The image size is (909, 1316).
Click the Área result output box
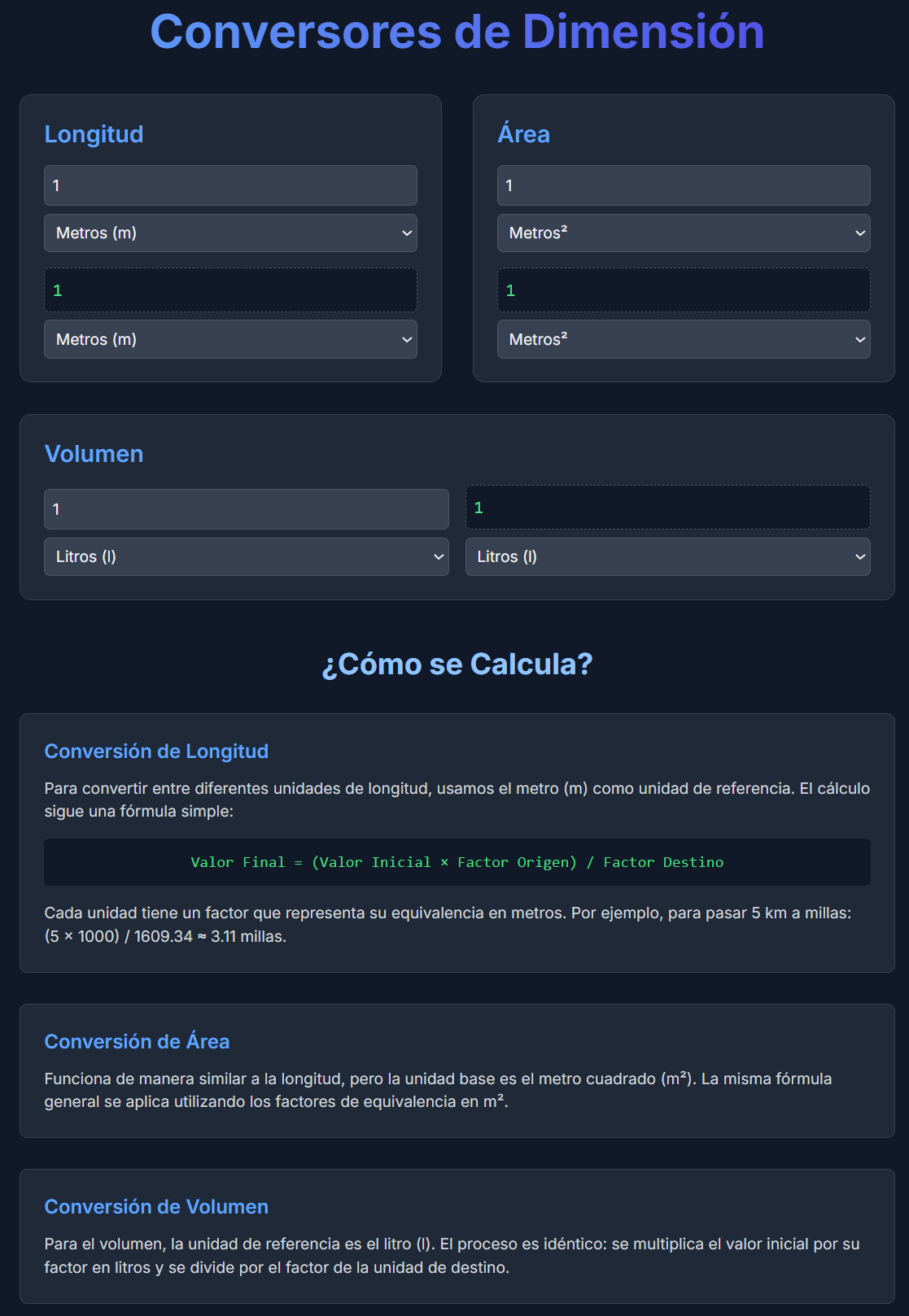pyautogui.click(x=683, y=290)
